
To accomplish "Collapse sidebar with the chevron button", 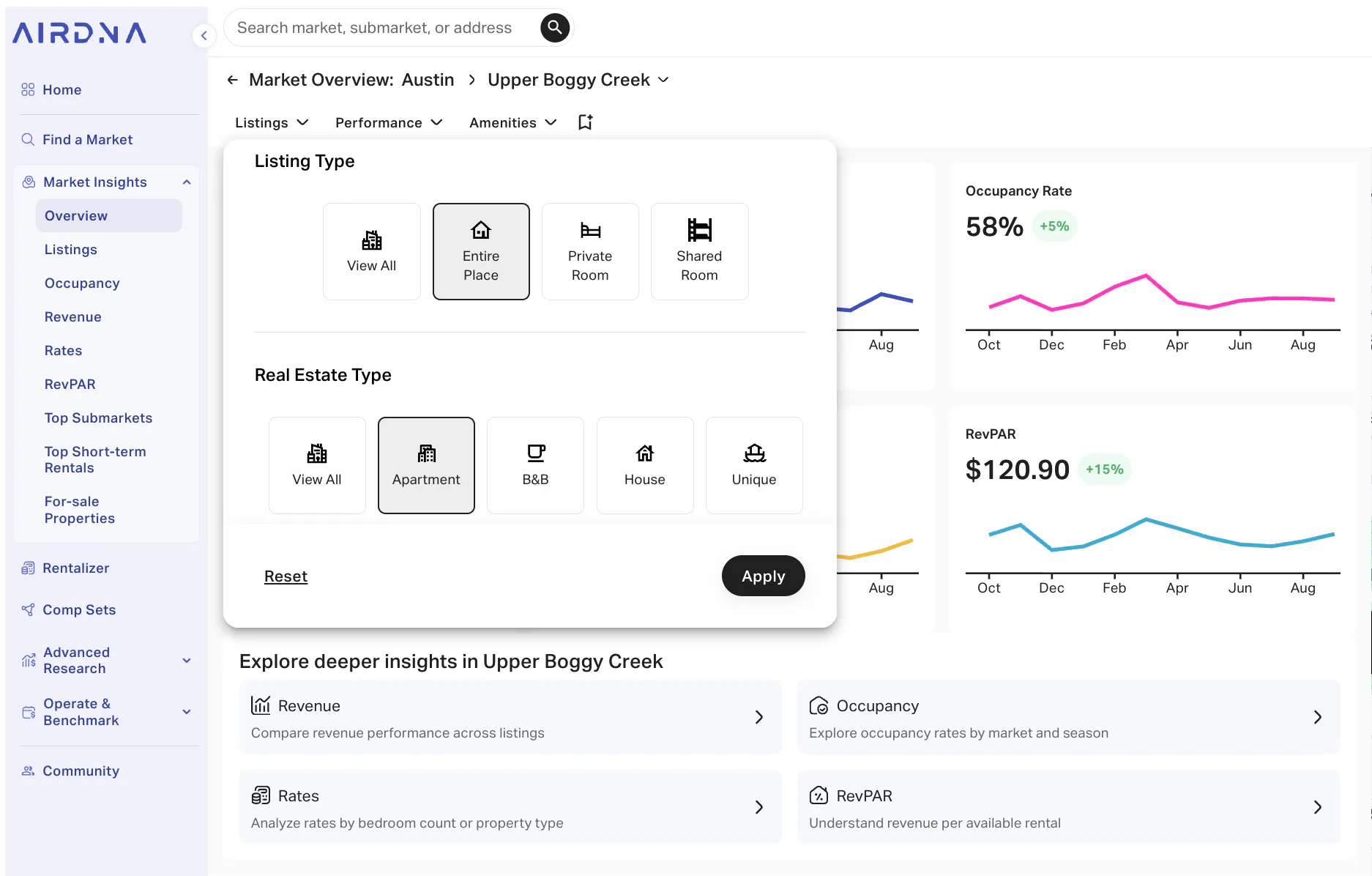I will 204,35.
